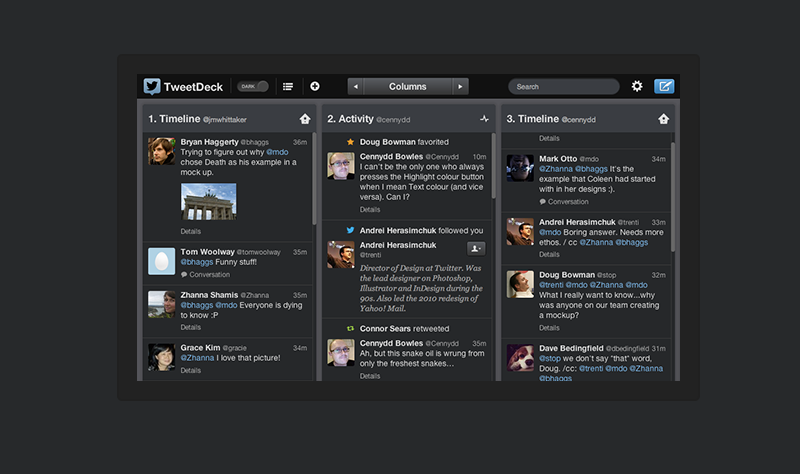Open Details under the snake oil tweet
The width and height of the screenshot is (800, 474).
(x=369, y=376)
